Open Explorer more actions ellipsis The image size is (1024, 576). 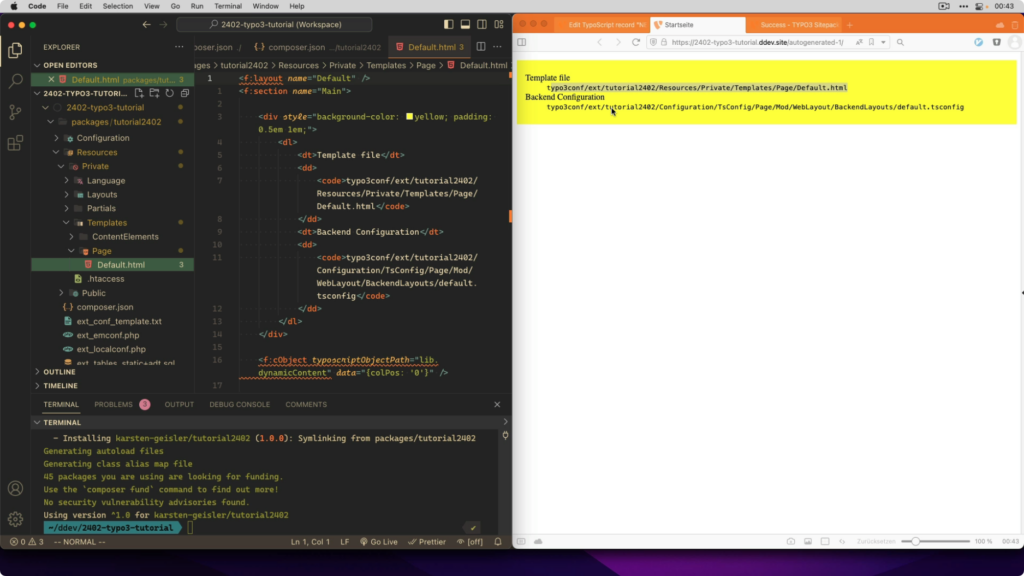pos(179,47)
